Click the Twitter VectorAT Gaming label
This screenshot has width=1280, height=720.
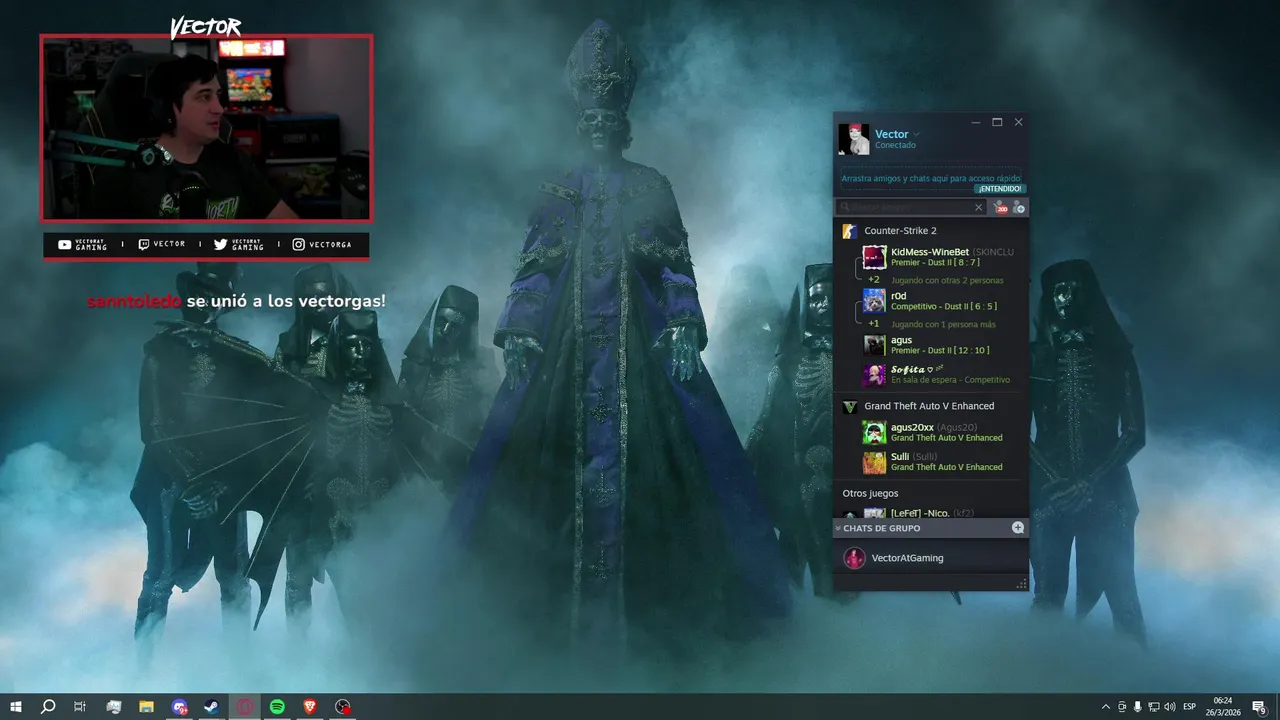[x=239, y=244]
